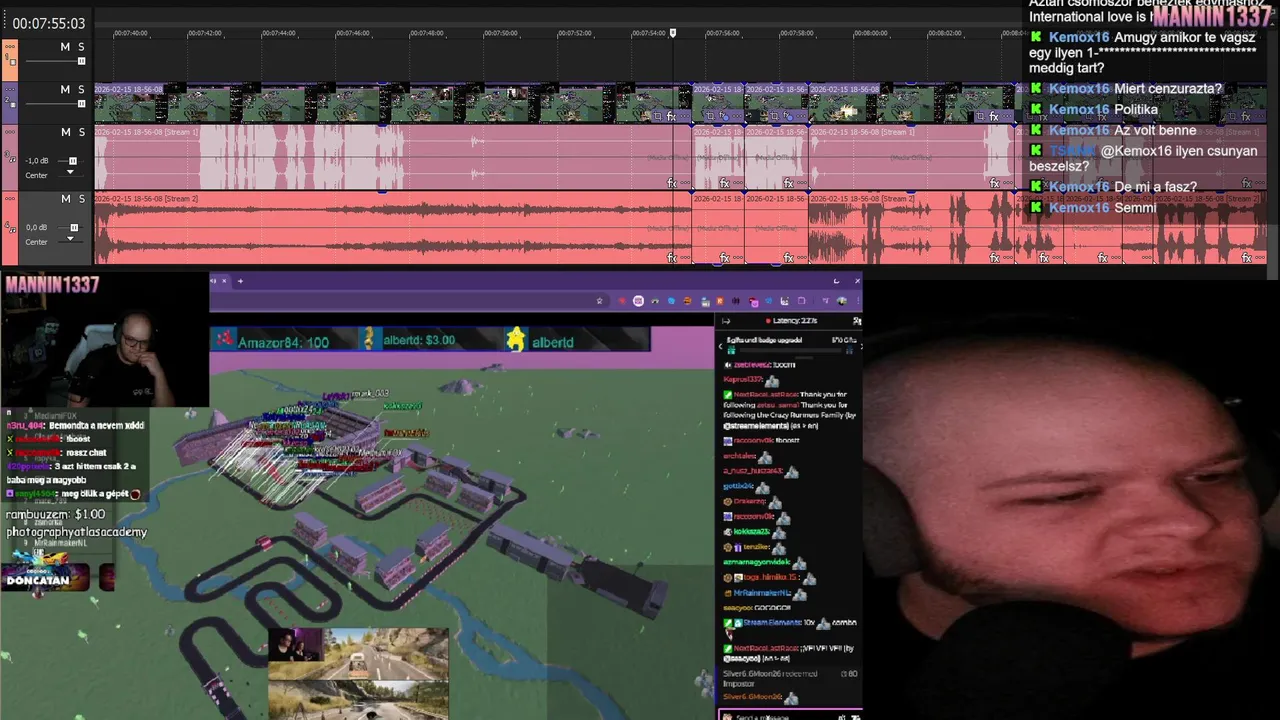The width and height of the screenshot is (1280, 720).
Task: Click the 0,0 dB volume fader handle
Action: (x=73, y=228)
